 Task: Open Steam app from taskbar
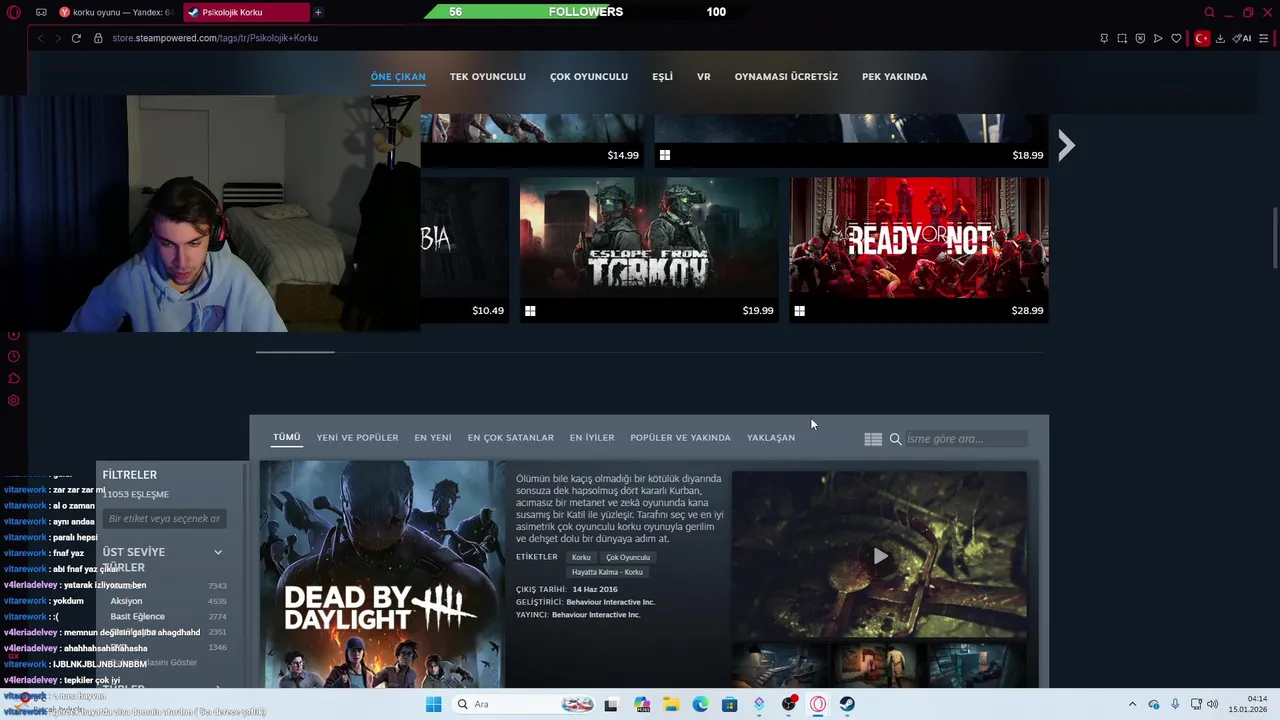click(x=847, y=704)
